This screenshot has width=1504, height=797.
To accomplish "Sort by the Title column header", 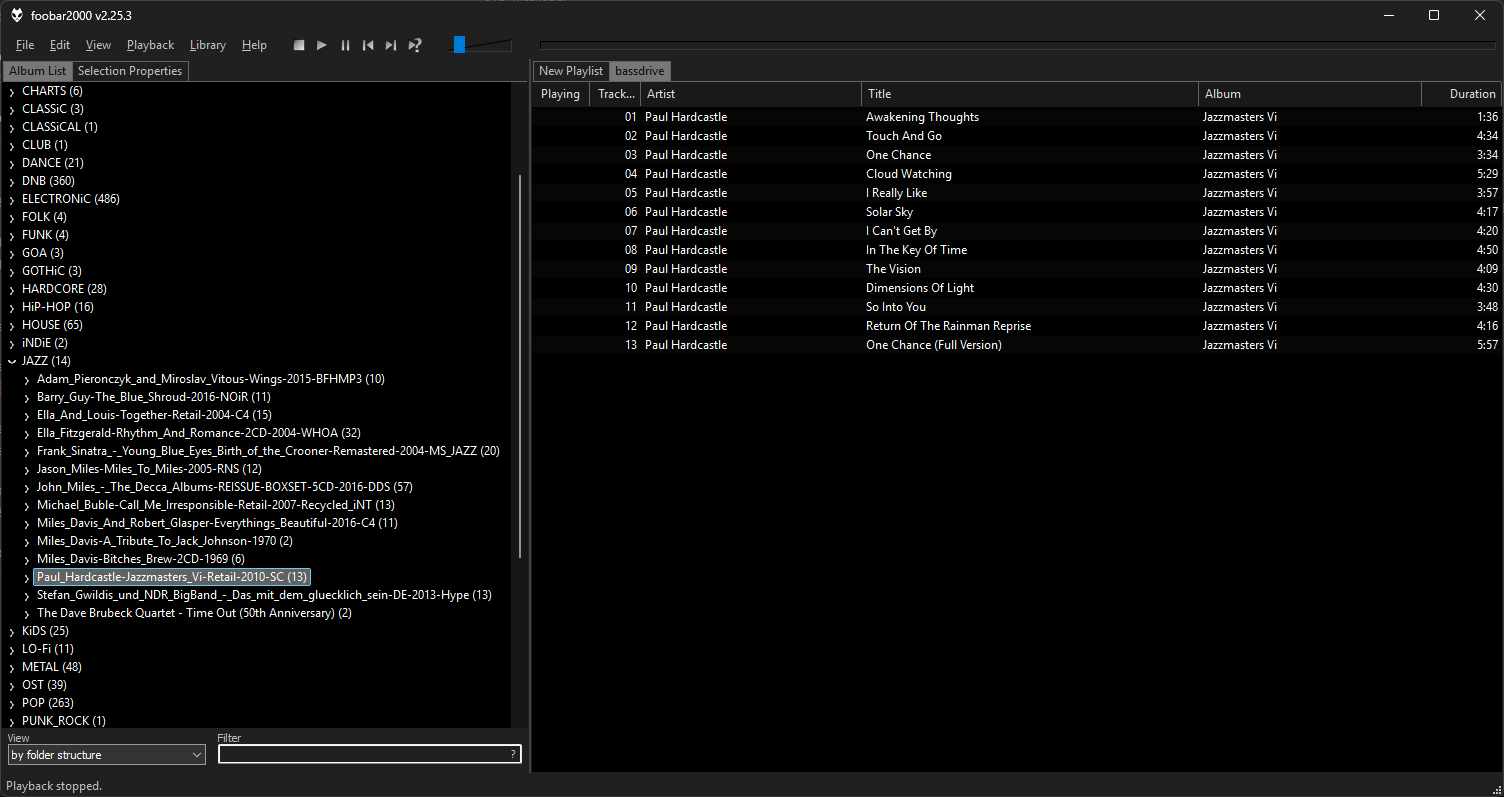I will 1030,94.
